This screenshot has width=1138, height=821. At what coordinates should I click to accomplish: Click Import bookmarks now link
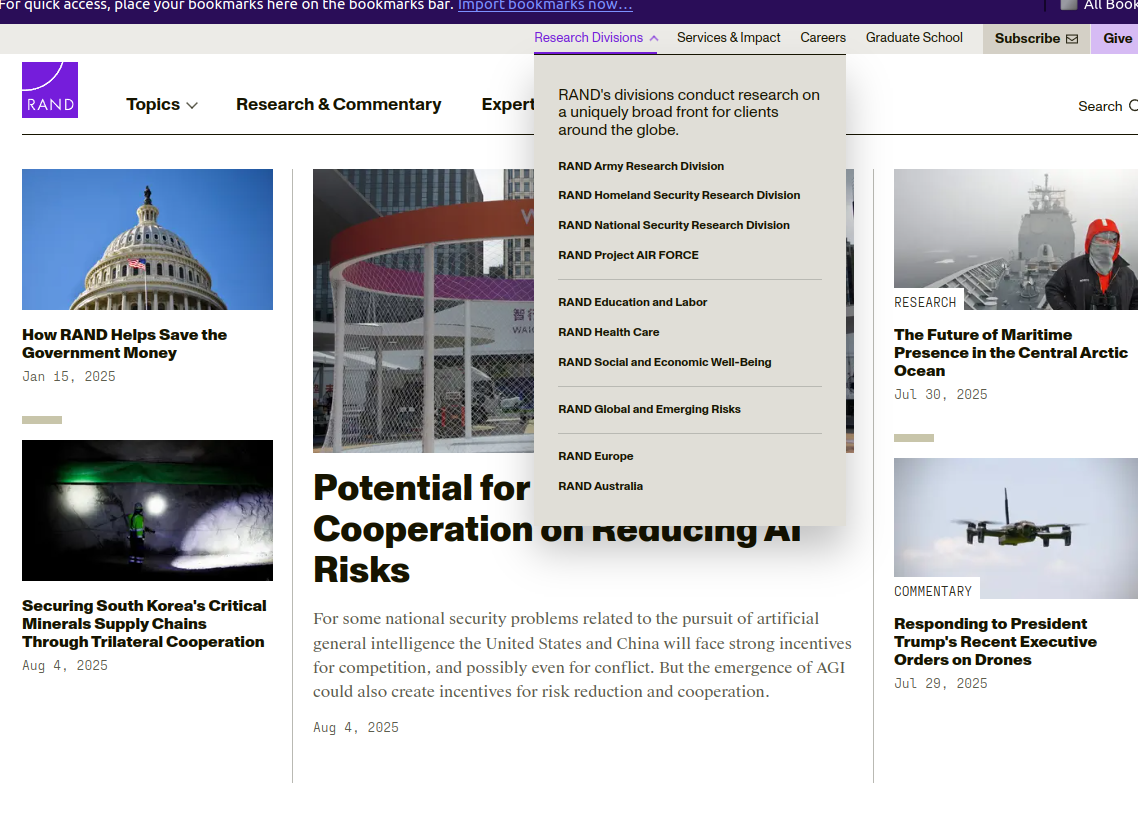tap(545, 5)
